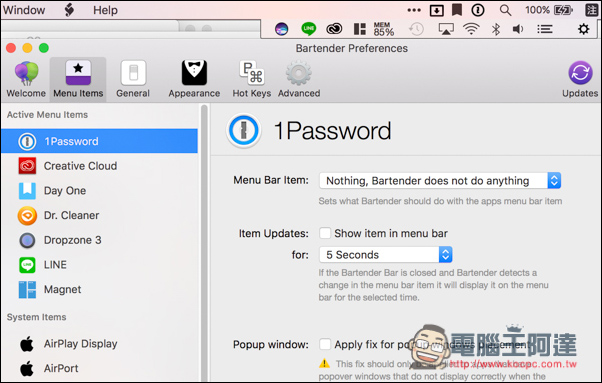Click the Day One bookmark menu bar icon
Screen dimensions: 602x383
pos(457,10)
